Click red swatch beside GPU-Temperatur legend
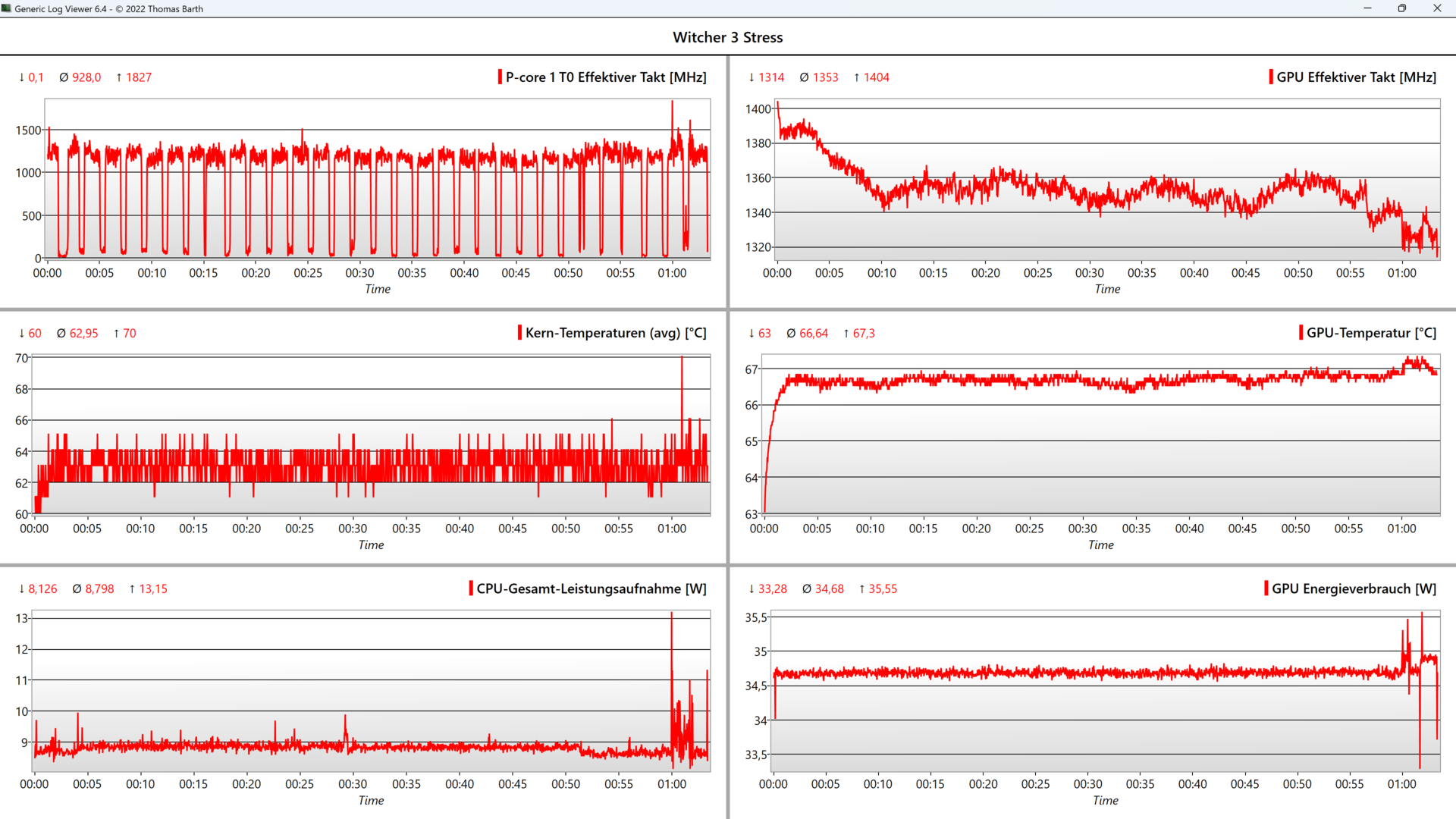 (x=1301, y=333)
